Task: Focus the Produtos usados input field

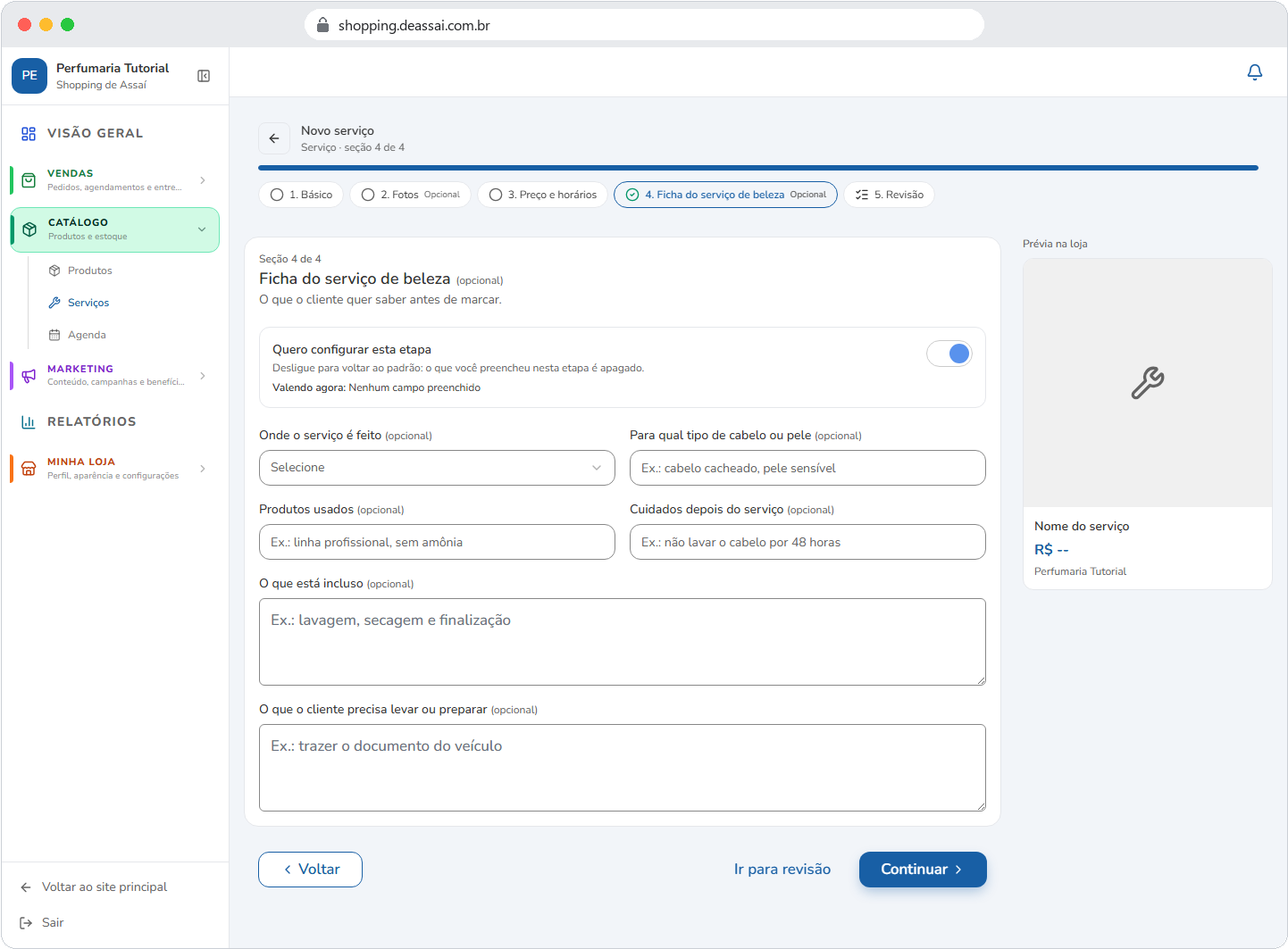Action: [x=437, y=542]
